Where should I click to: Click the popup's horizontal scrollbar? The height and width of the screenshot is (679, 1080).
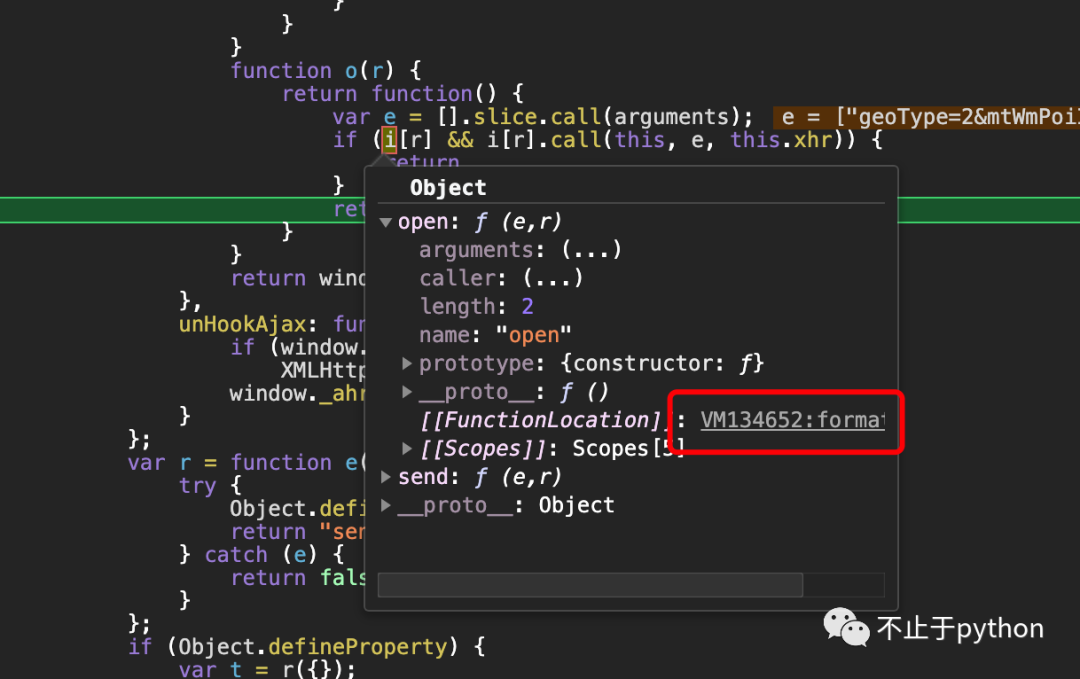pos(590,585)
